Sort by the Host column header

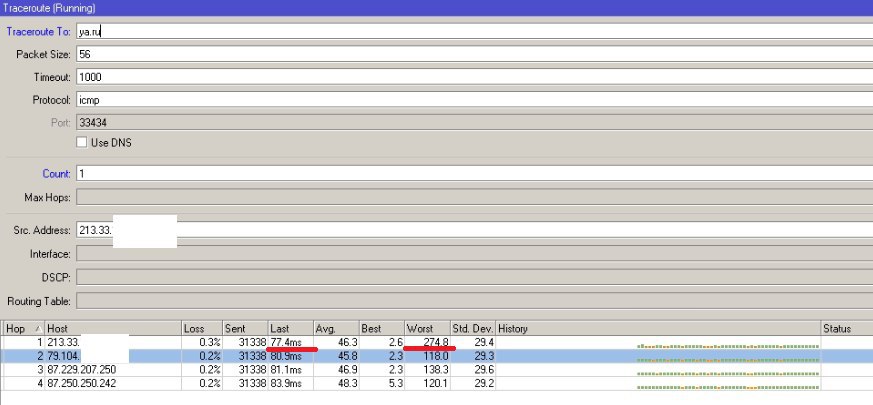click(x=113, y=328)
